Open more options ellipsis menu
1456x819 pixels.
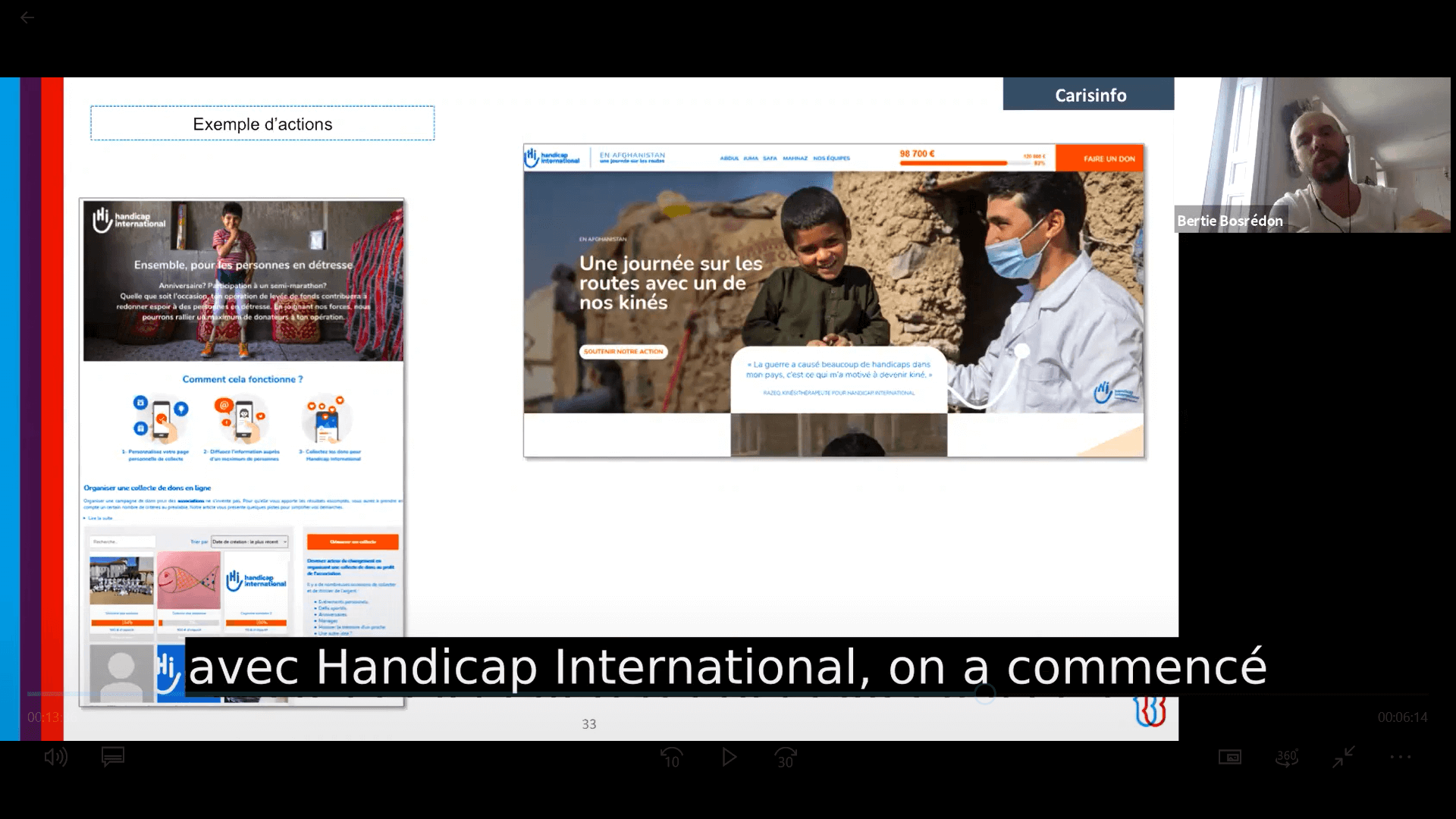[x=1400, y=757]
